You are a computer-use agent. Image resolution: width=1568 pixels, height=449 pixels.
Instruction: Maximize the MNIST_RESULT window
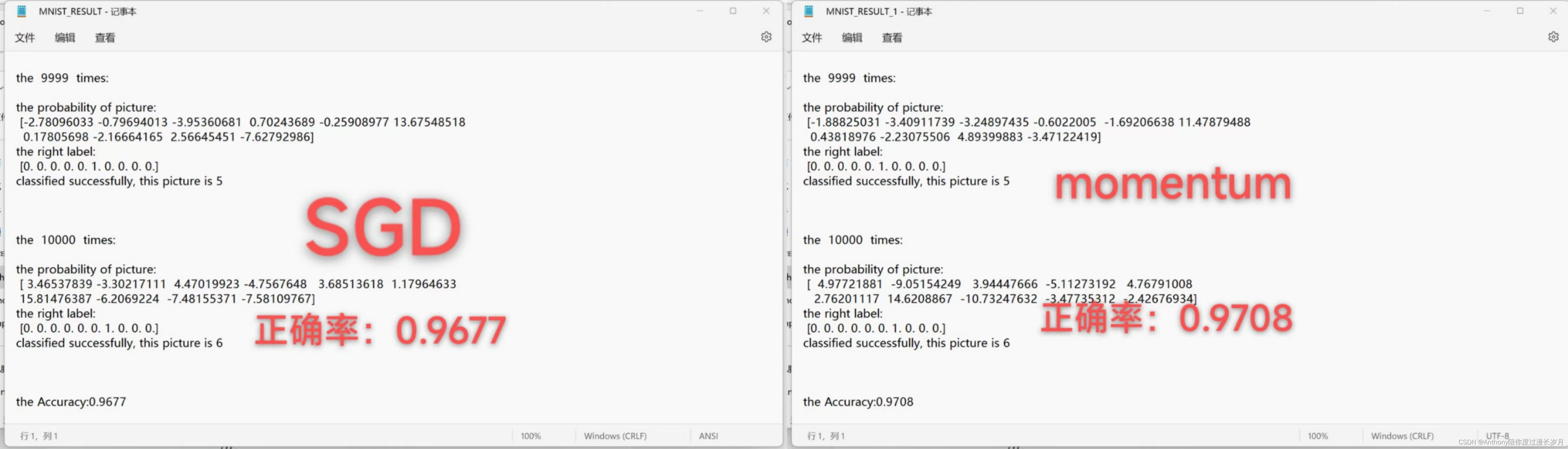[x=733, y=11]
